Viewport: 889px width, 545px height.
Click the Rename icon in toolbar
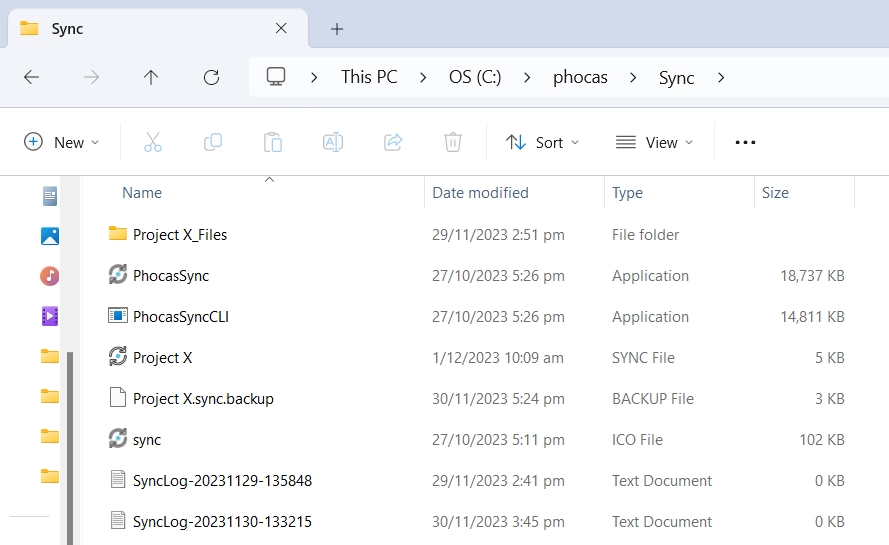[x=333, y=142]
